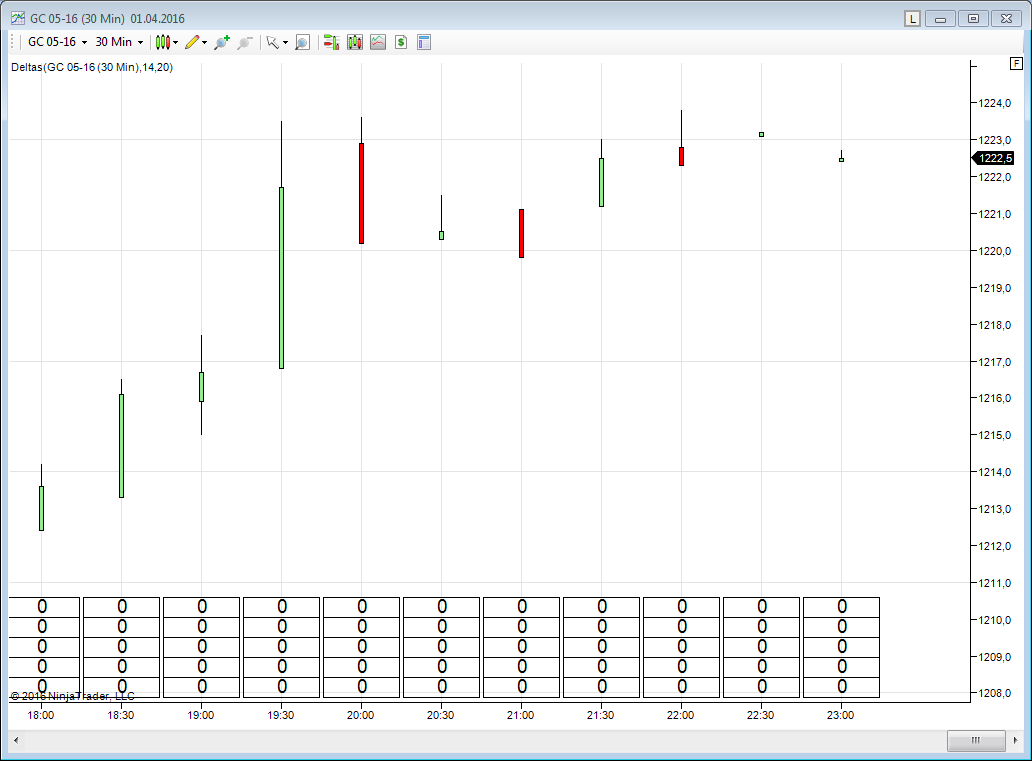Click the F button at chart corner

pyautogui.click(x=1016, y=63)
